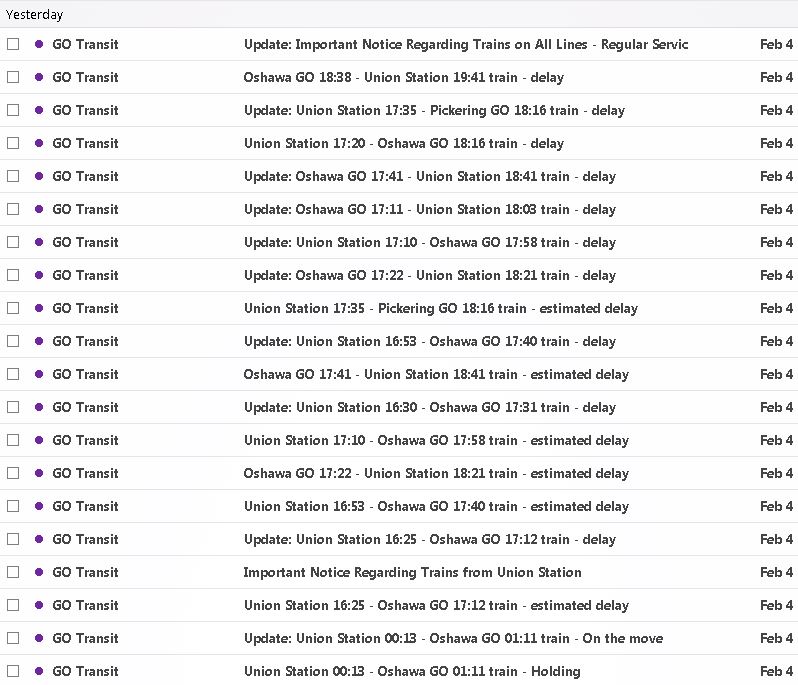The width and height of the screenshot is (798, 685).
Task: Click the Feb 4 date on the 'Holding' email row
Action: click(776, 671)
